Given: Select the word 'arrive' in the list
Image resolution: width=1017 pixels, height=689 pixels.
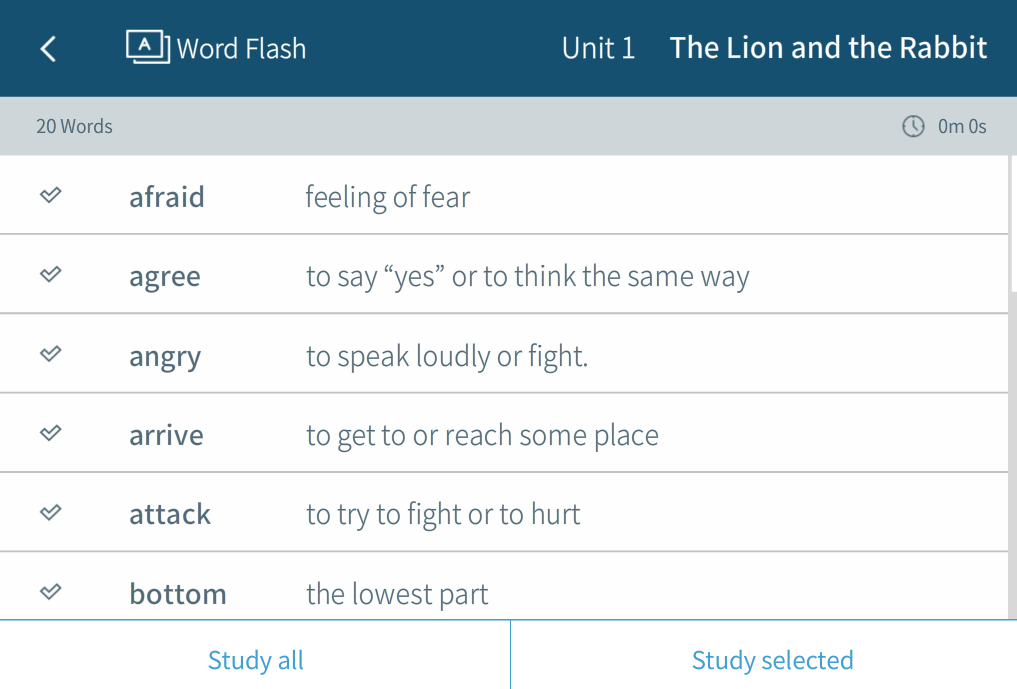Looking at the screenshot, I should coord(166,435).
